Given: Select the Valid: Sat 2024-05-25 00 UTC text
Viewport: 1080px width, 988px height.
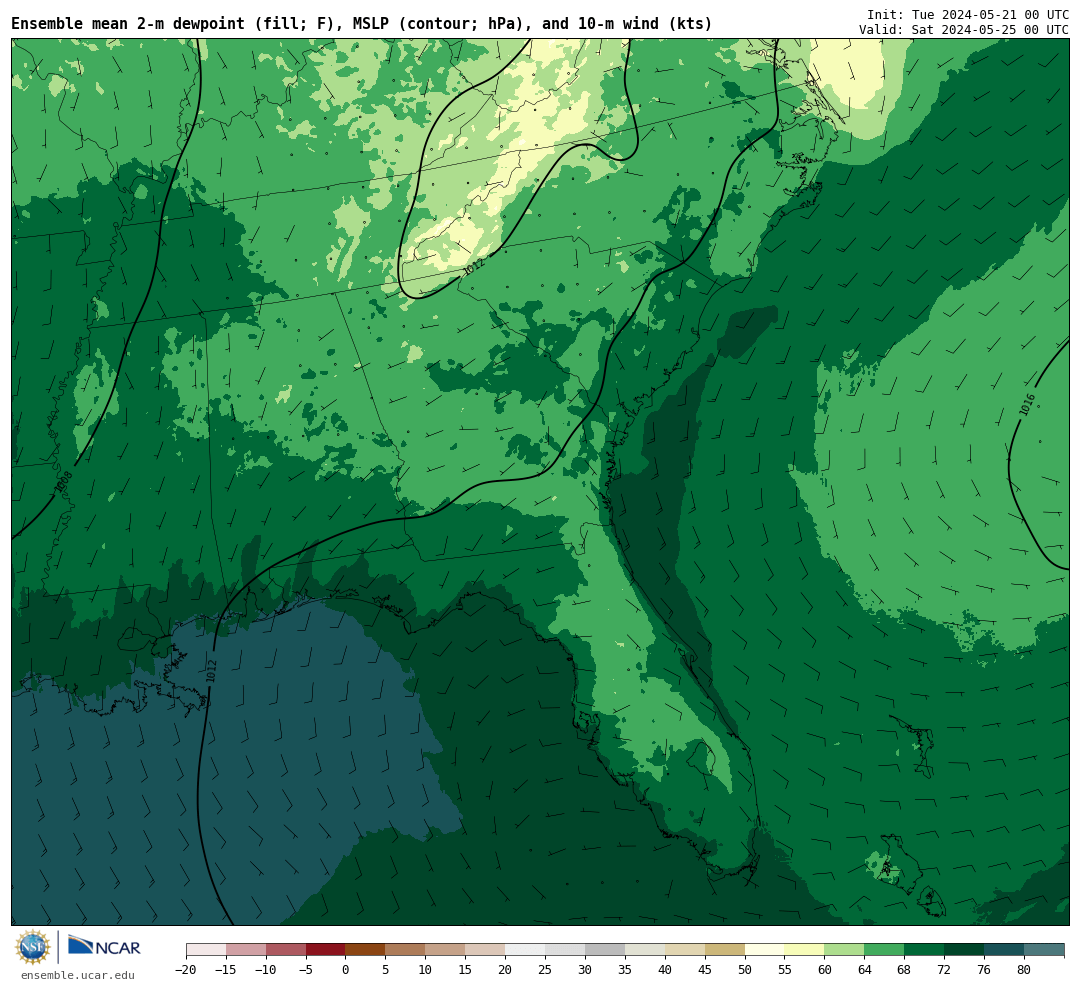Looking at the screenshot, I should click(964, 30).
